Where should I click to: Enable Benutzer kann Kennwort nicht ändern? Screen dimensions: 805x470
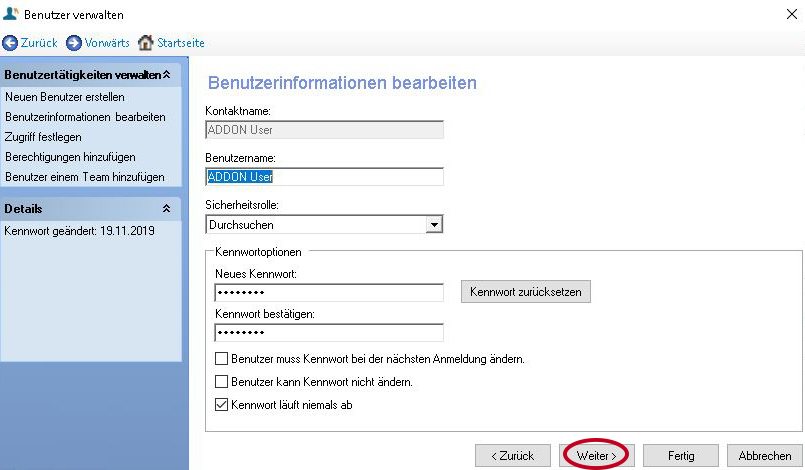point(221,382)
